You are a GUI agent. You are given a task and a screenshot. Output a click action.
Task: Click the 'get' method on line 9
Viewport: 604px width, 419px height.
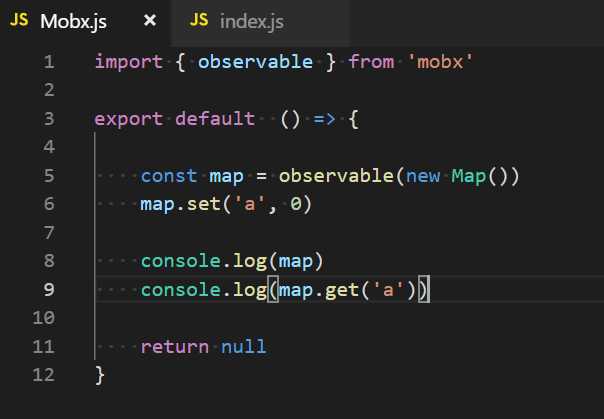tap(342, 290)
